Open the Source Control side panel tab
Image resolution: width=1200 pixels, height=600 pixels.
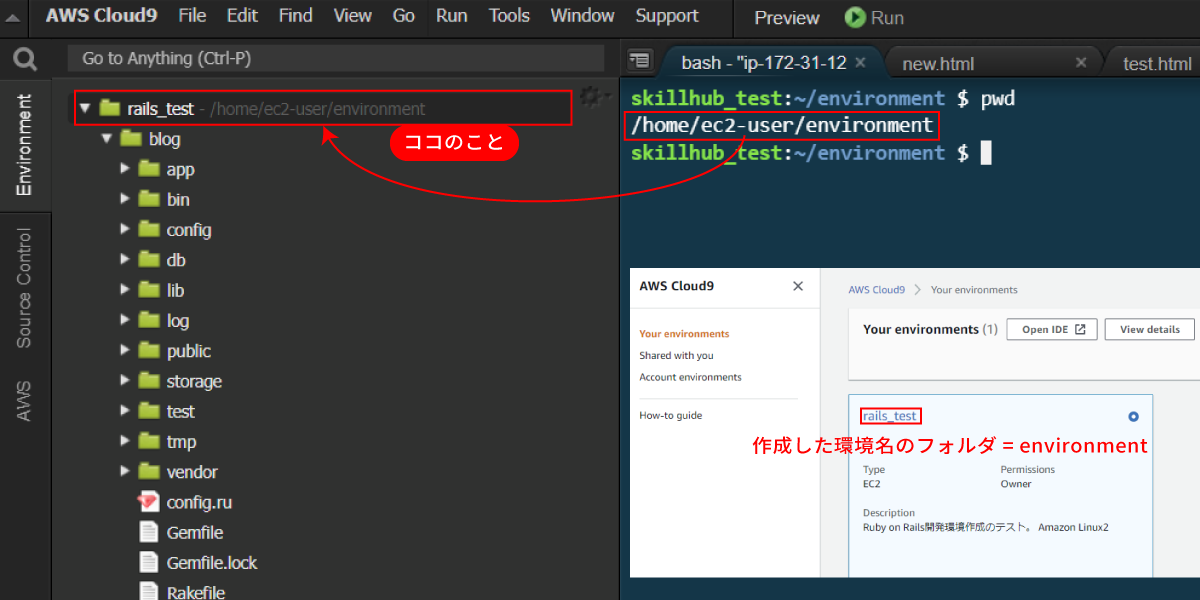tap(24, 288)
